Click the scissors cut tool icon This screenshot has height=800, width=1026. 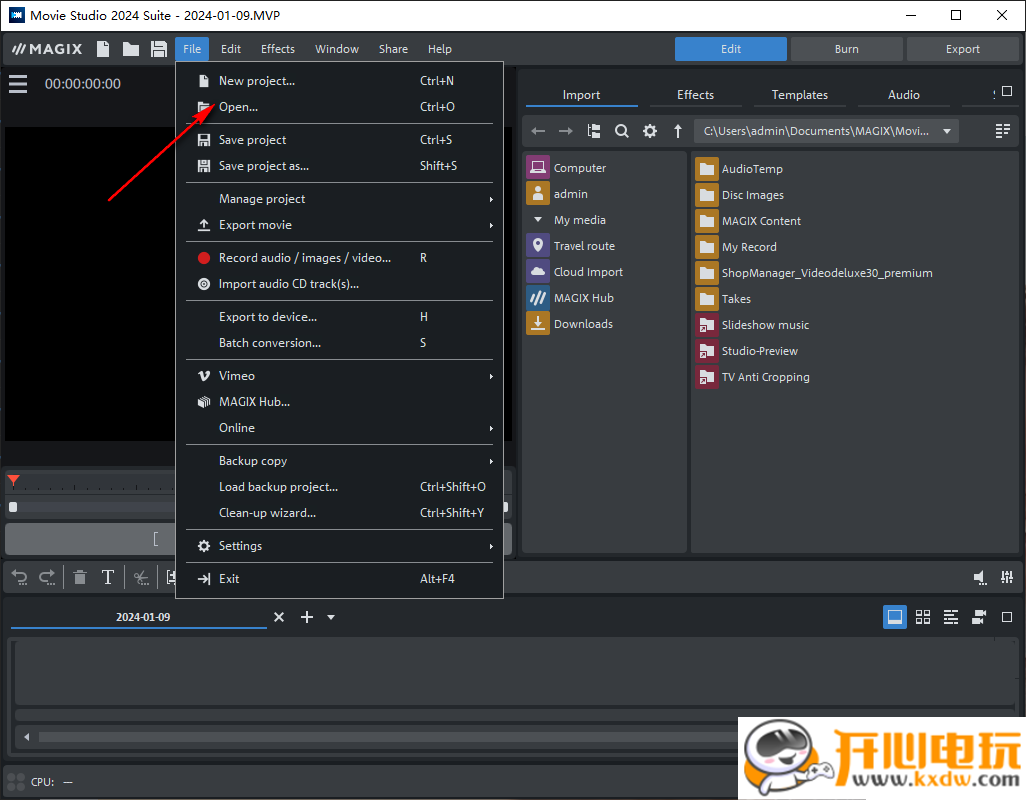(141, 577)
